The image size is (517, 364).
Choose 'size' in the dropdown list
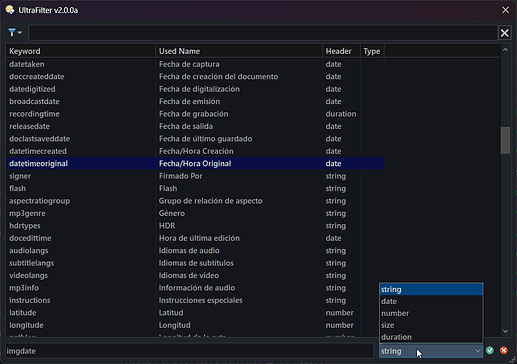(x=431, y=325)
